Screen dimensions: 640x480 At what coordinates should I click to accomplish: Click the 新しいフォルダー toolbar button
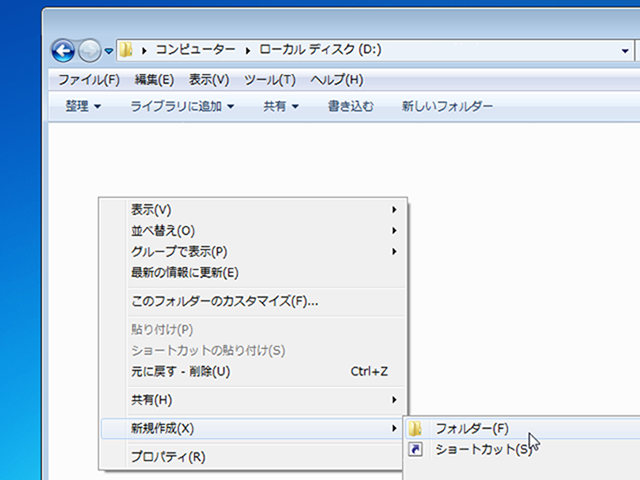447,107
